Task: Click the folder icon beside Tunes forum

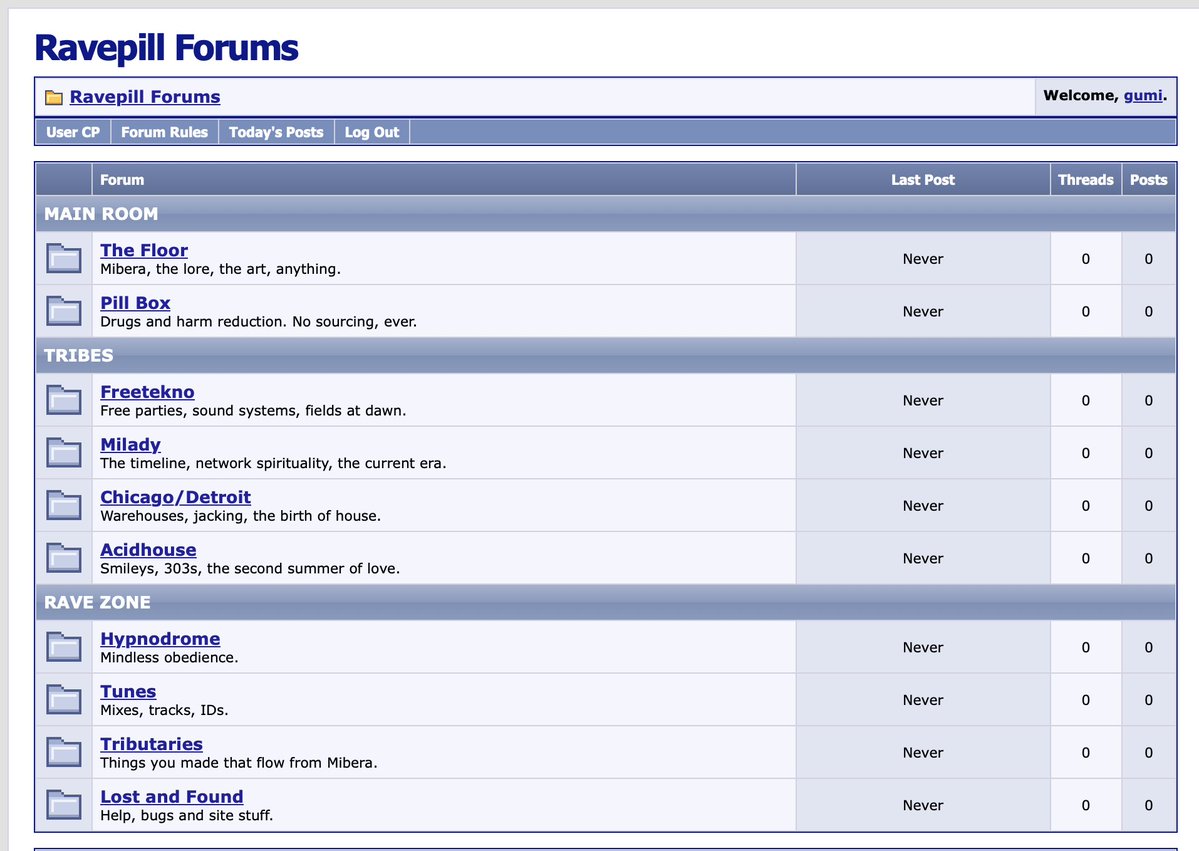Action: point(63,700)
